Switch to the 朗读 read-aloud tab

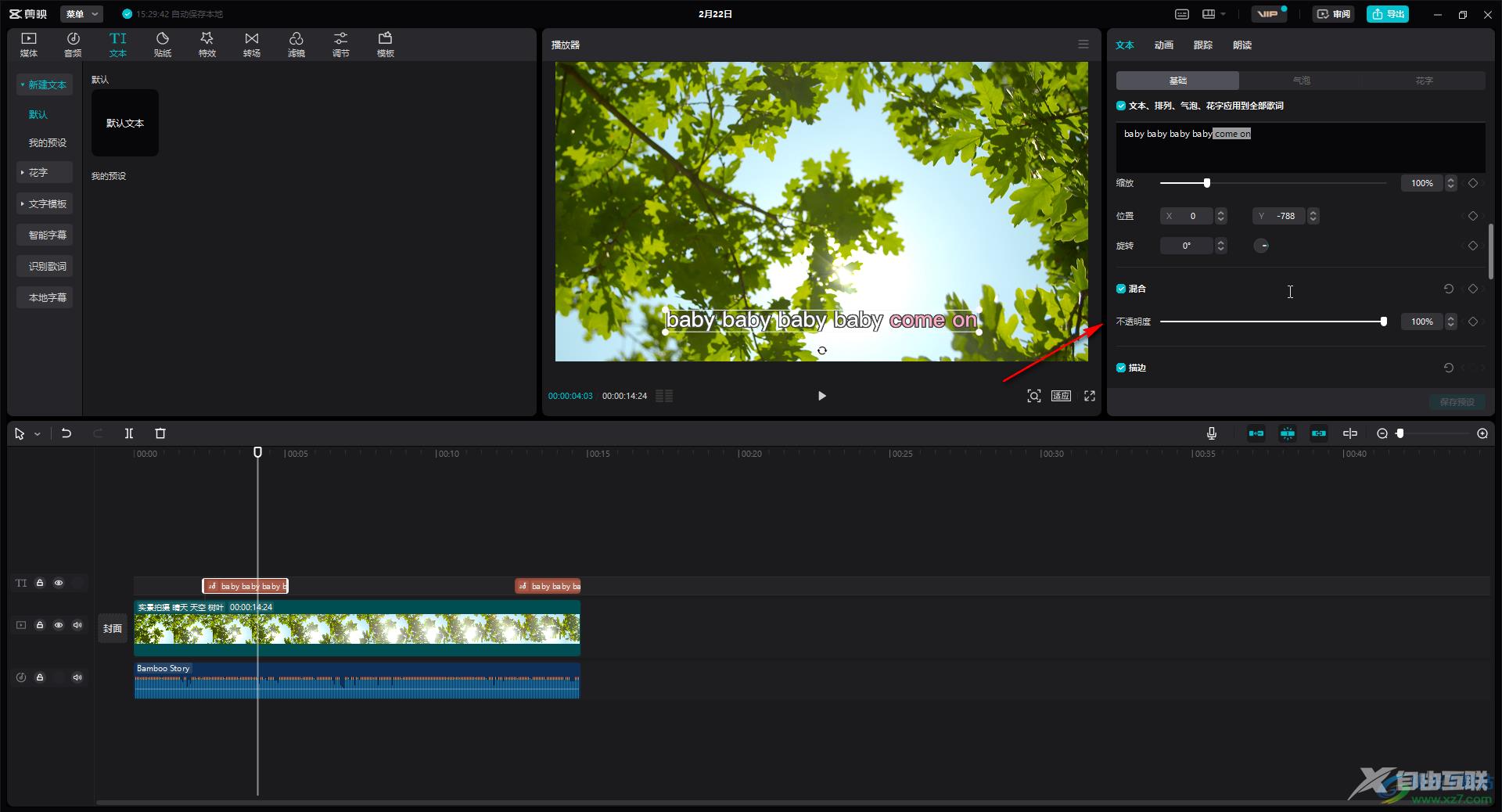[x=1241, y=45]
